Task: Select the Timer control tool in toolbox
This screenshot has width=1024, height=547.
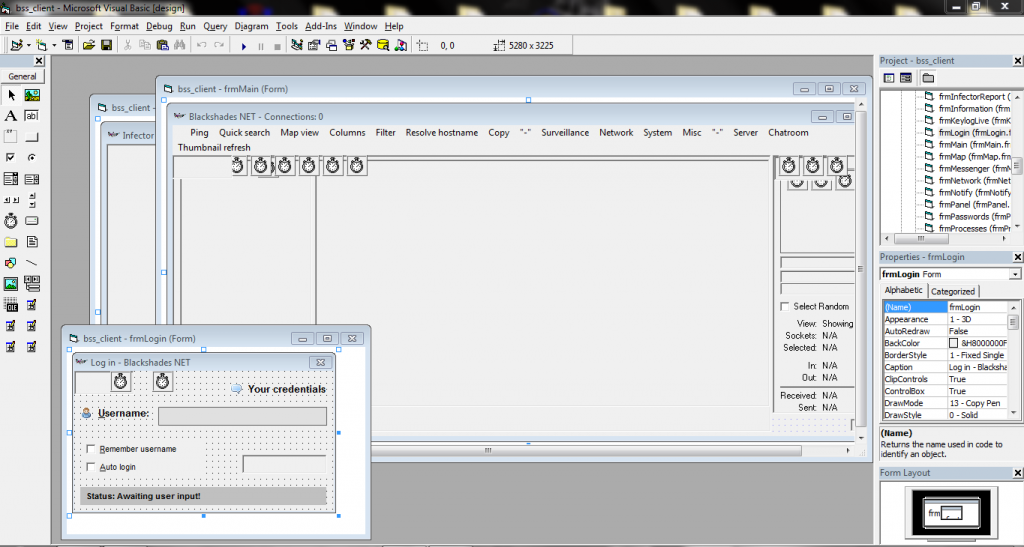Action: 10,221
